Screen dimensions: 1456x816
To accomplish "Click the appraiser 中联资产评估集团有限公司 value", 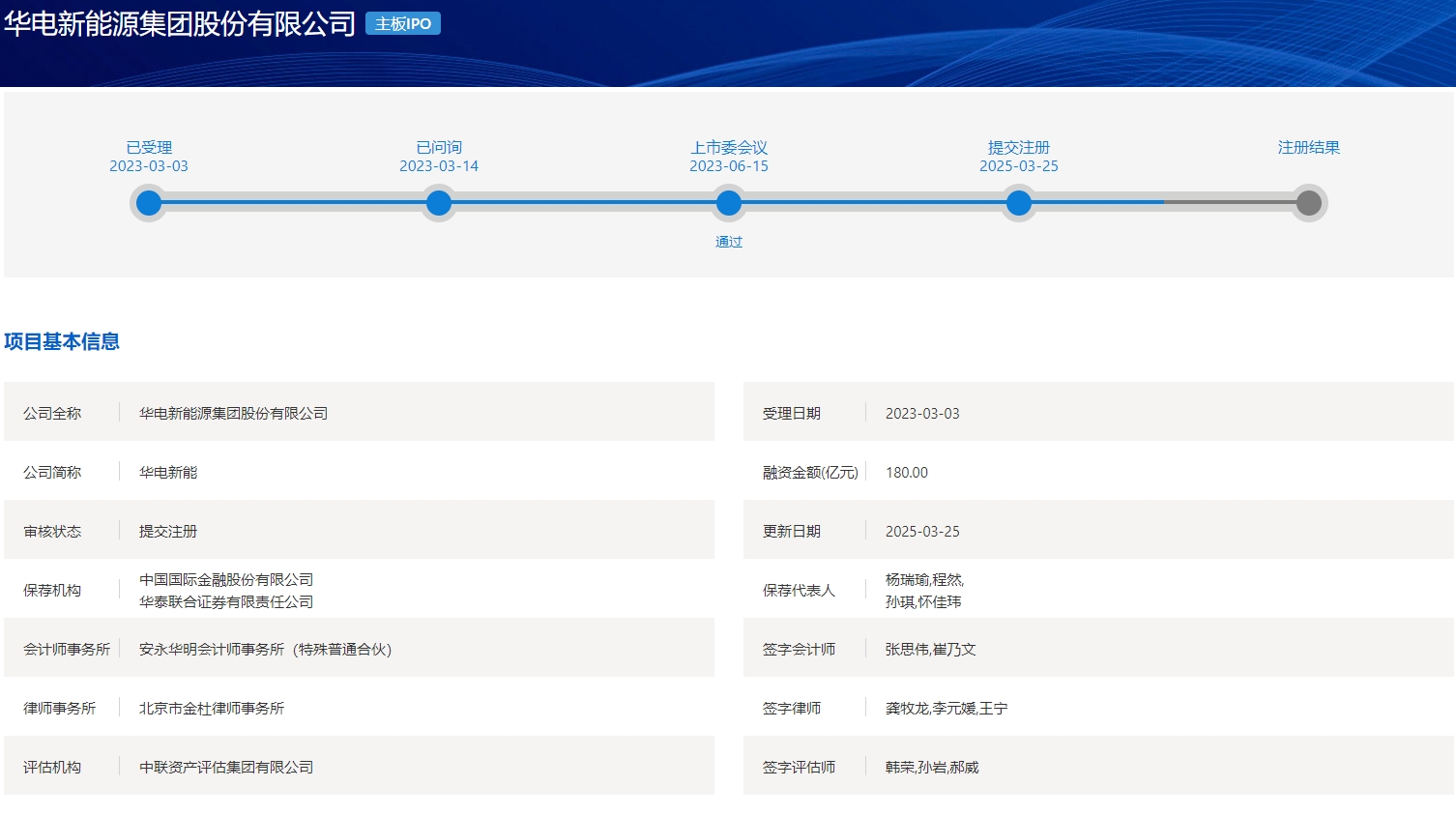I will [x=226, y=767].
